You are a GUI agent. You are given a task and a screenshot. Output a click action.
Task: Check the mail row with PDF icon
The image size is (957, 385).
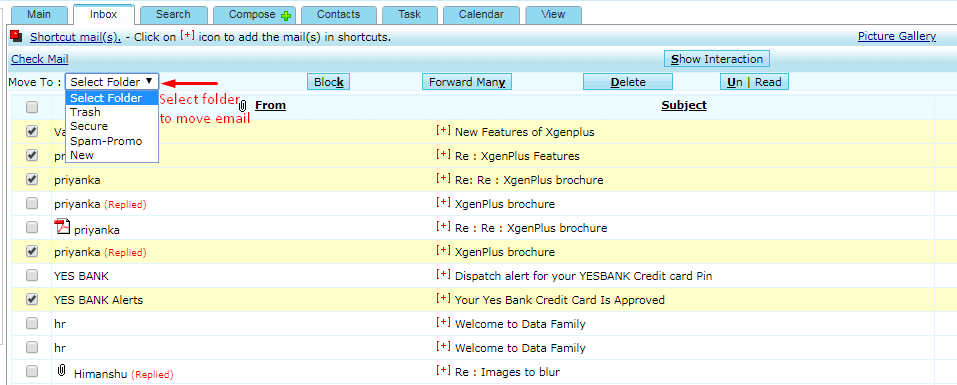[32, 227]
